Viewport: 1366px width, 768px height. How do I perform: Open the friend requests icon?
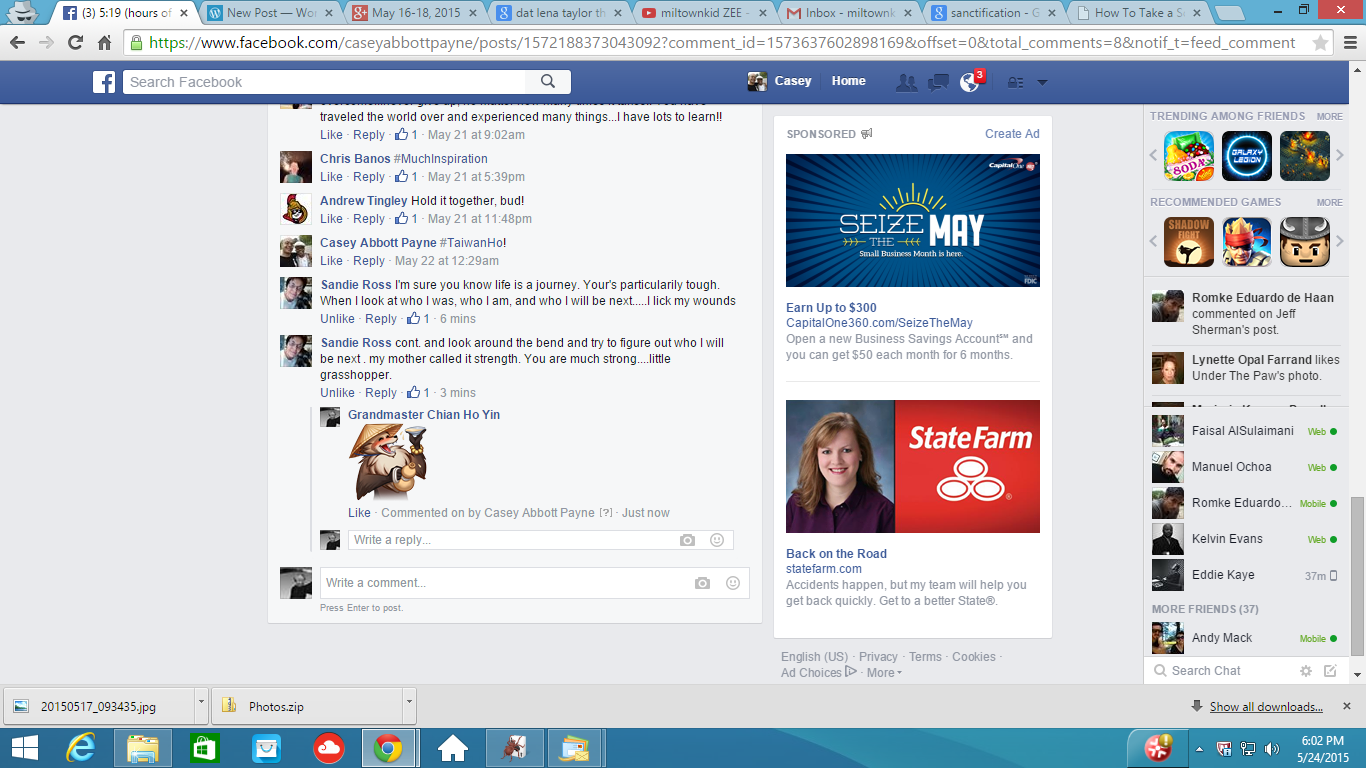(x=906, y=82)
